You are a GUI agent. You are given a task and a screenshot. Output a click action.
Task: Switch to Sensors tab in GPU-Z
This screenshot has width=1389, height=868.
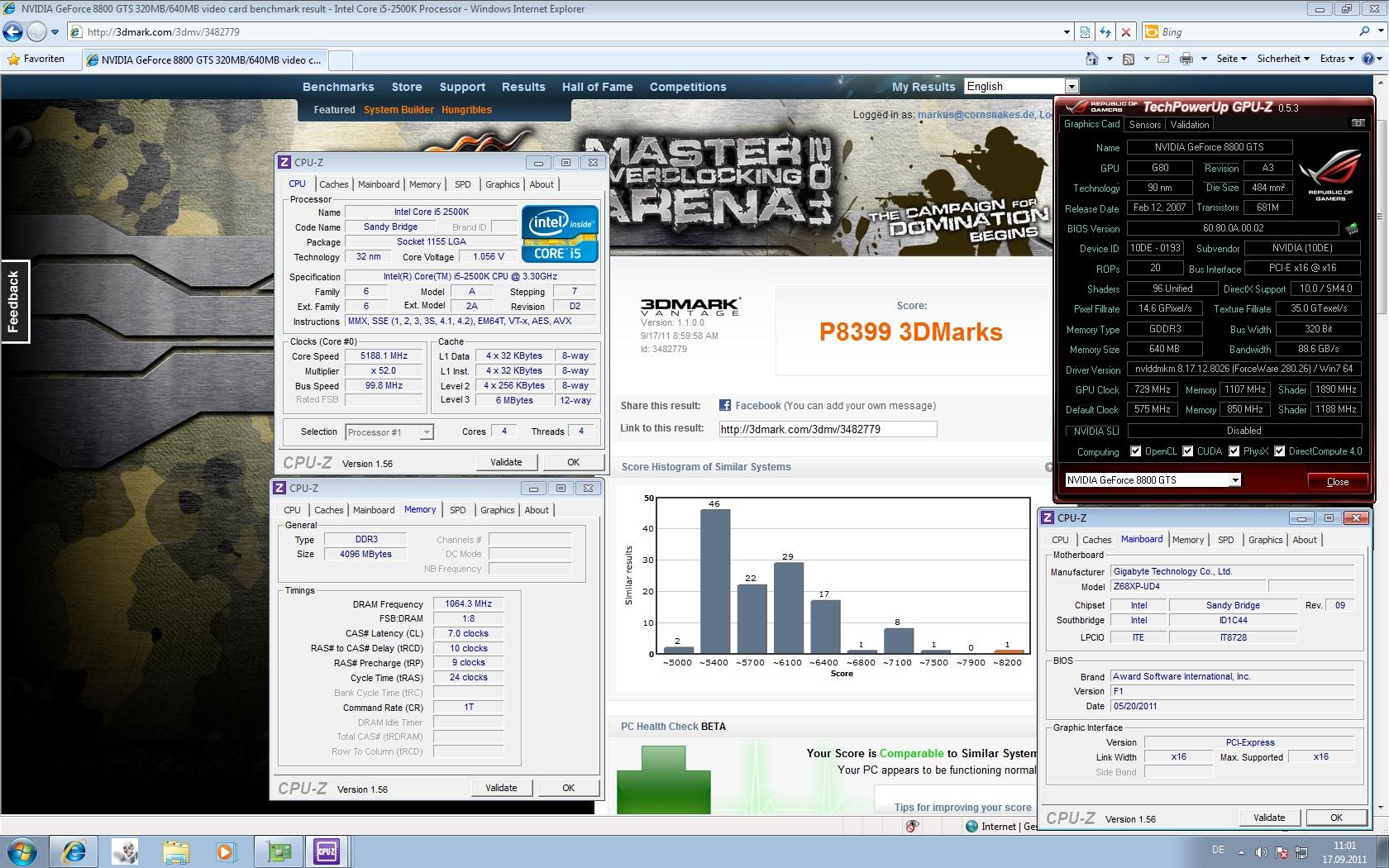point(1145,125)
